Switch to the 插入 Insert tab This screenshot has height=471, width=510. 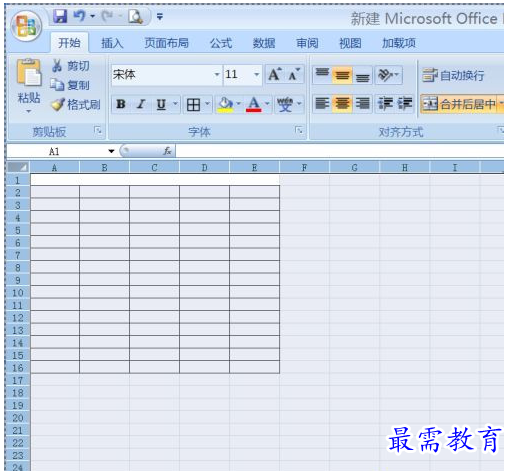coord(112,43)
